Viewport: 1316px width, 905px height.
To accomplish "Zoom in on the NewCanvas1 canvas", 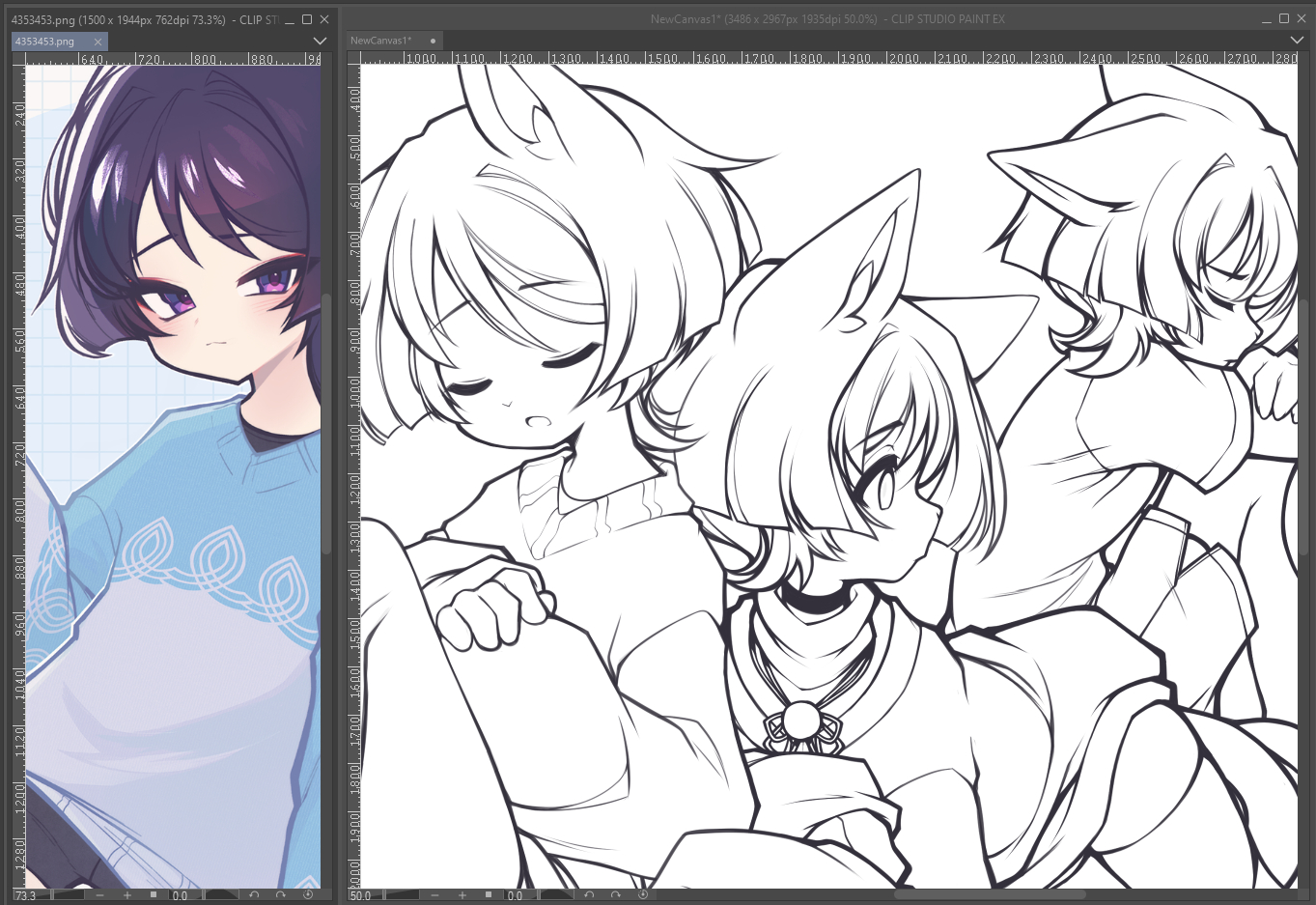I will click(x=462, y=895).
